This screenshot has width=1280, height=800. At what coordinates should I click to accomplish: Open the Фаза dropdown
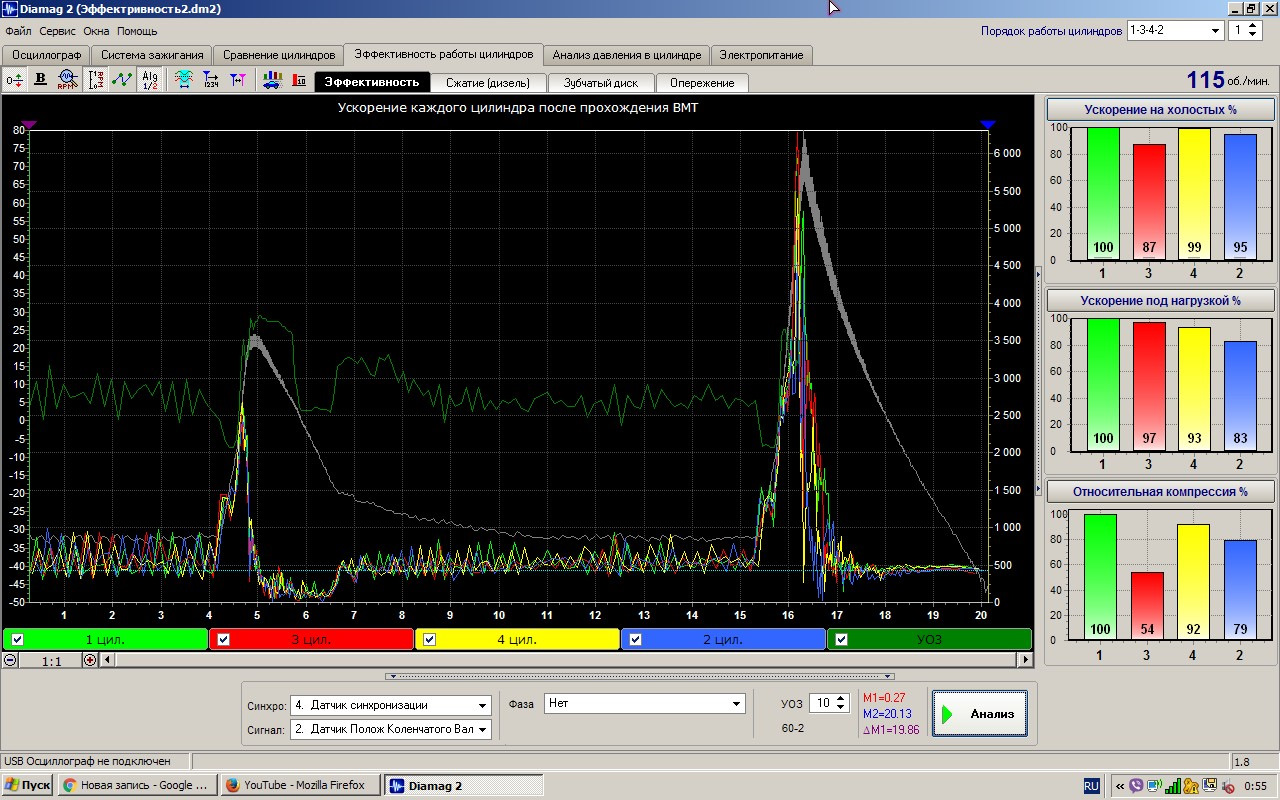(x=737, y=703)
